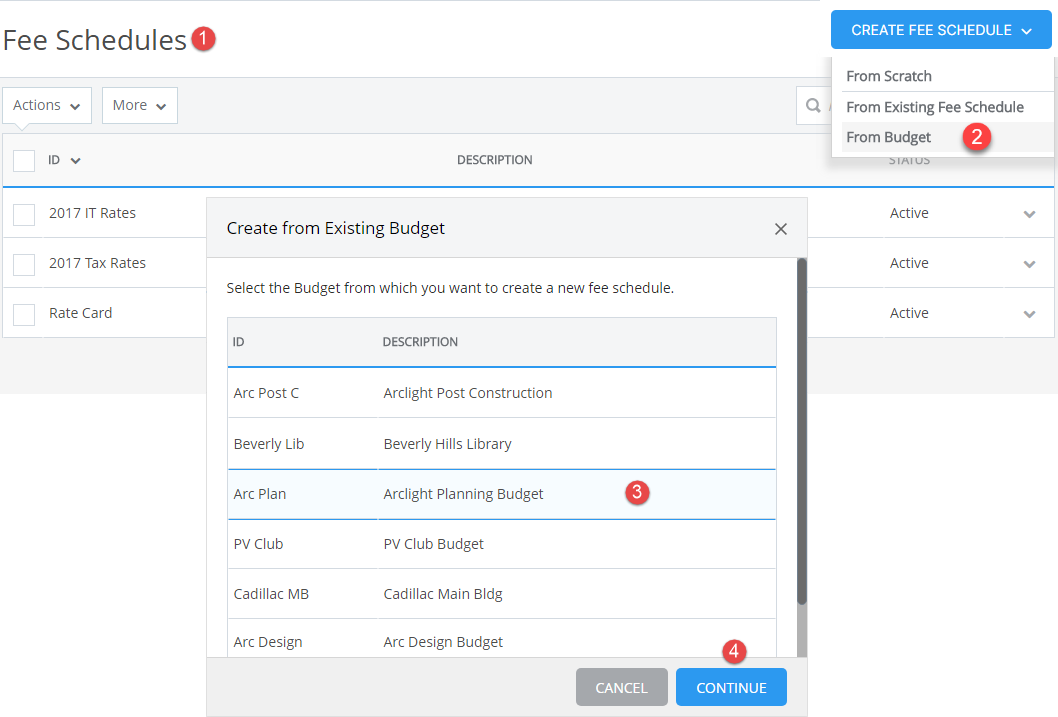
Task: Open the Create Fee Schedule dropdown
Action: click(940, 29)
